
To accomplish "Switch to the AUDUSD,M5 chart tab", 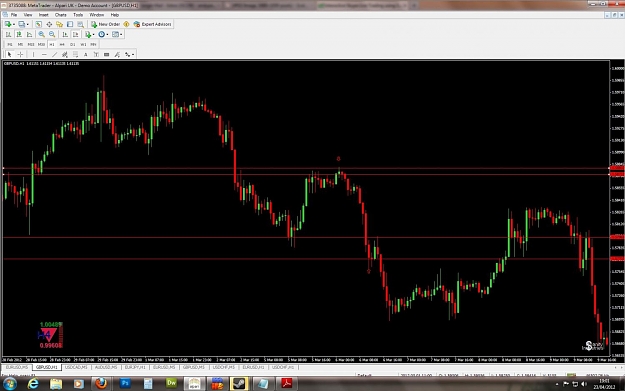I will click(x=106, y=367).
